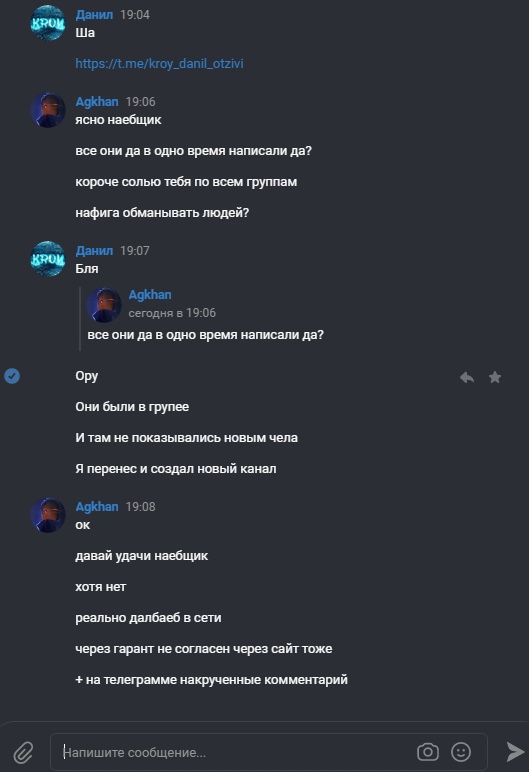The image size is (529, 772).
Task: Select message 'ясно наебщик'
Action: 118,120
